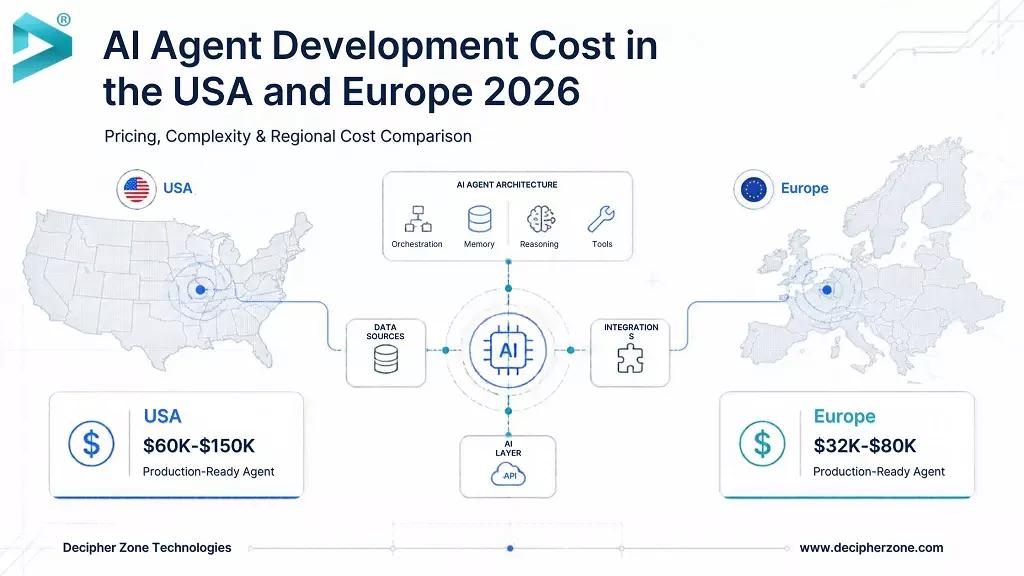Click the 'Europe' heading in the cost card
This screenshot has width=1024, height=576.
pyautogui.click(x=844, y=417)
